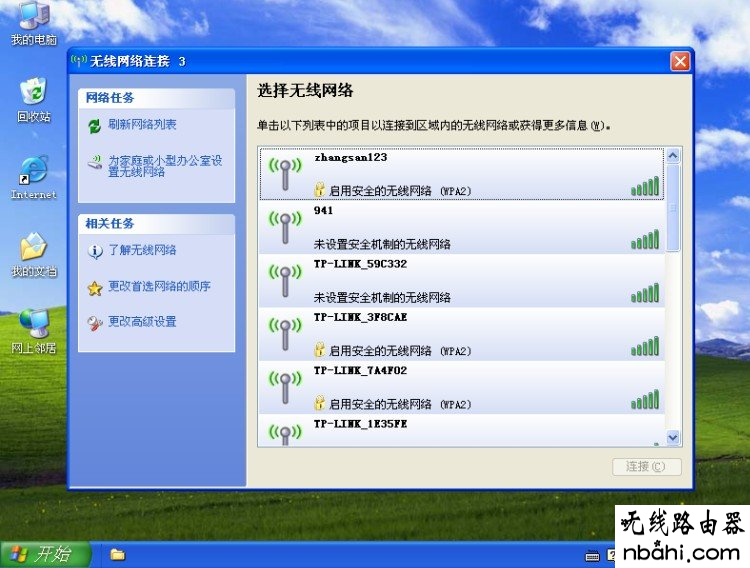The width and height of the screenshot is (750, 568).
Task: Click the network list scroll down arrow
Action: point(673,437)
